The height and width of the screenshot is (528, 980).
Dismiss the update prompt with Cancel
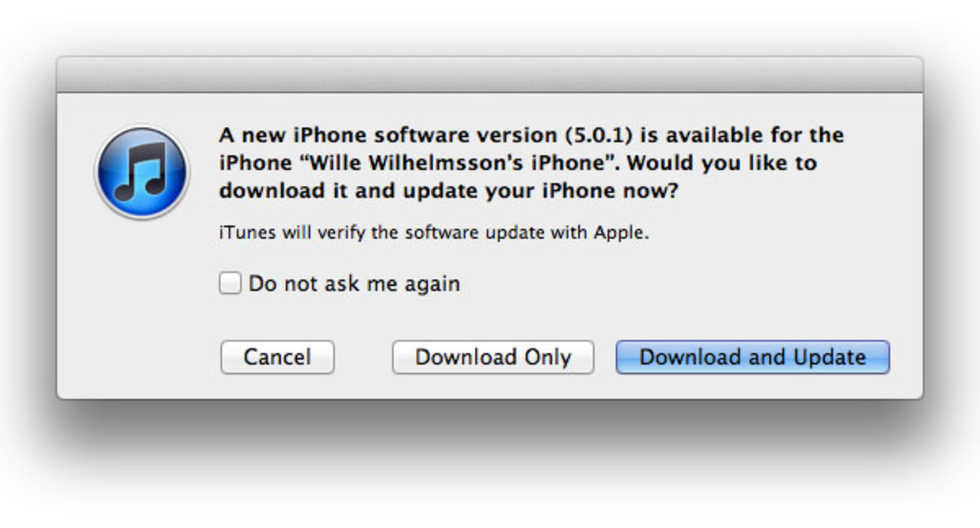pos(278,357)
